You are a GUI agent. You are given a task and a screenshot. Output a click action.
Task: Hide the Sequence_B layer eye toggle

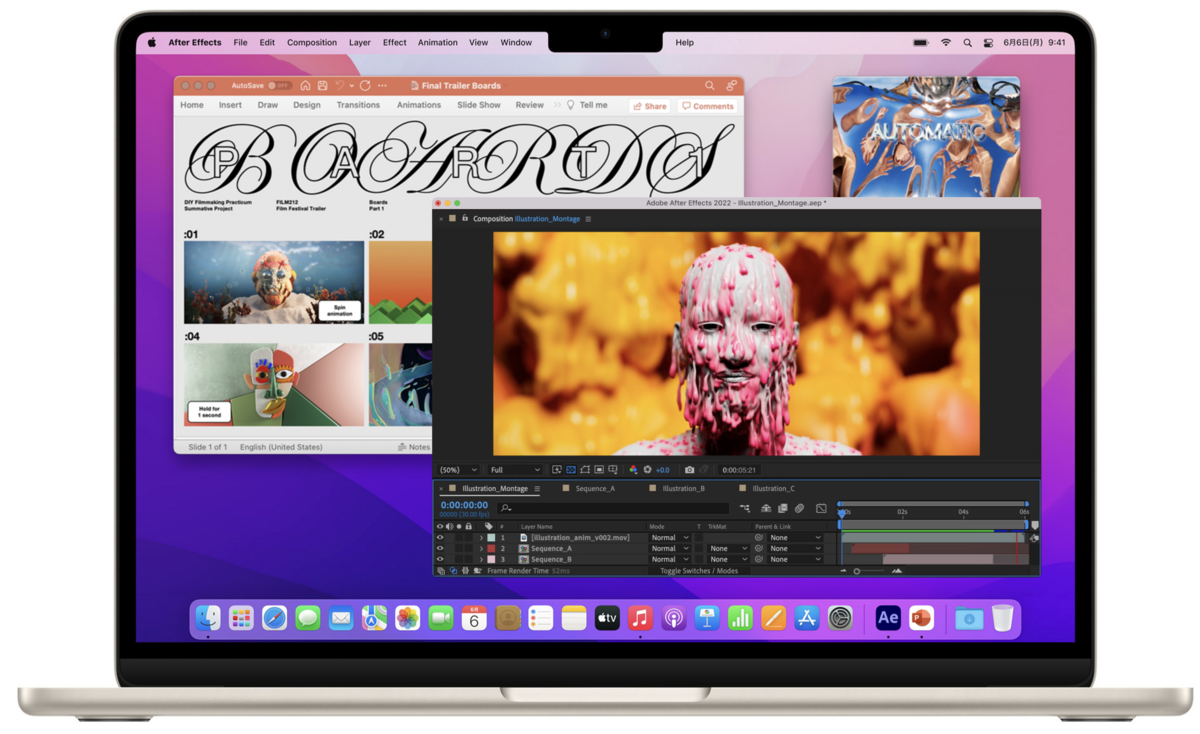point(440,560)
